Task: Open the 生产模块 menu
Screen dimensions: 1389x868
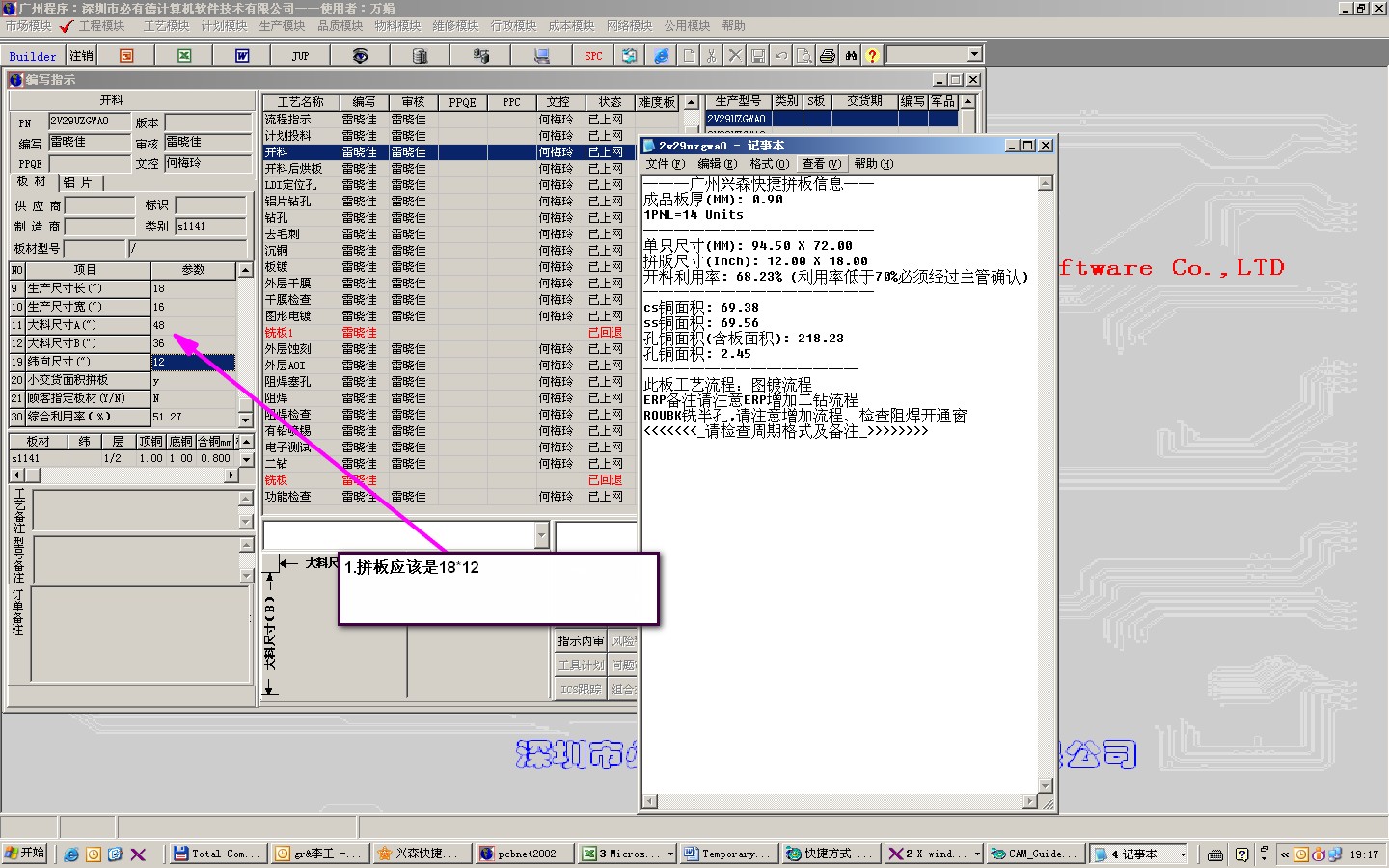Action: coord(282,26)
